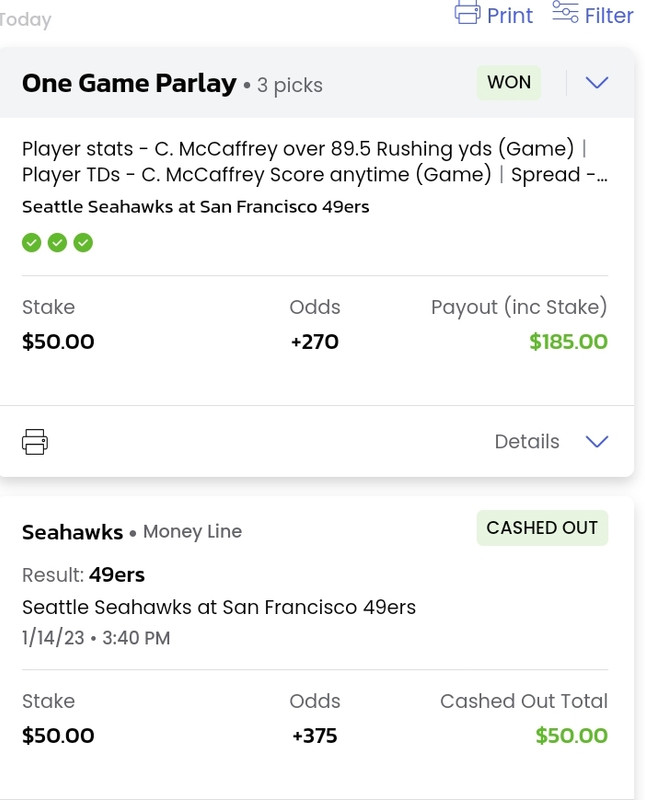Click the truncated parlay picks description
Image resolution: width=645 pixels, height=800 pixels.
click(x=315, y=162)
